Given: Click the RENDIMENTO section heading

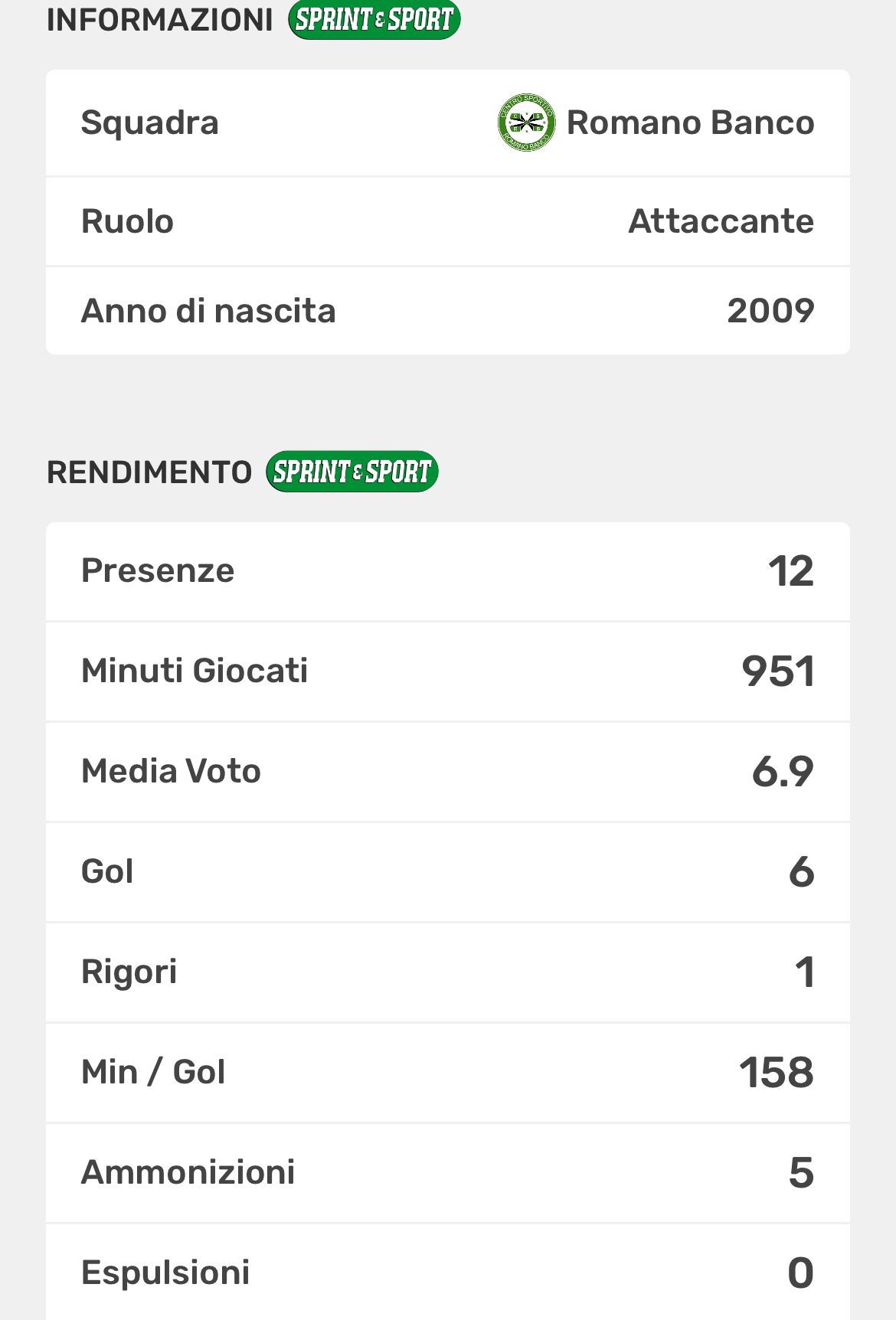Looking at the screenshot, I should coord(149,472).
